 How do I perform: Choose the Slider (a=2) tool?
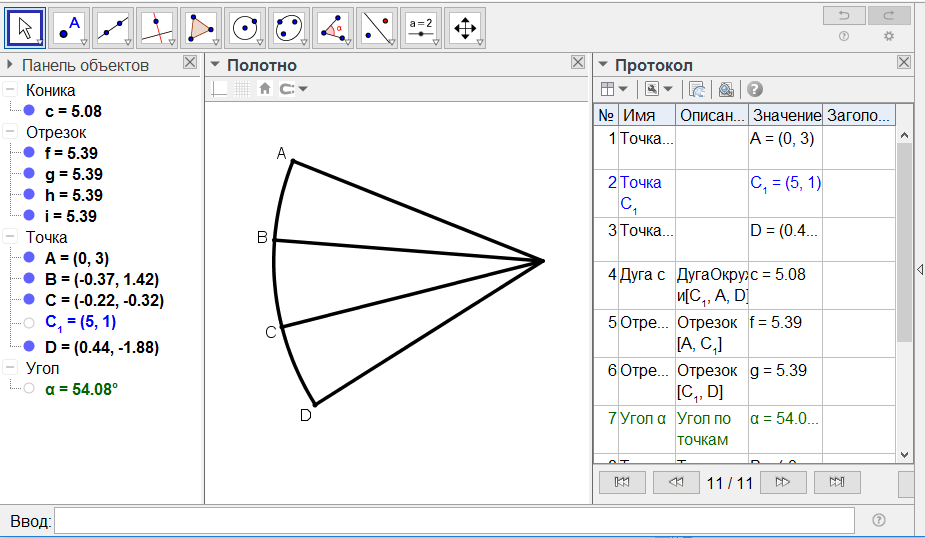click(x=421, y=27)
